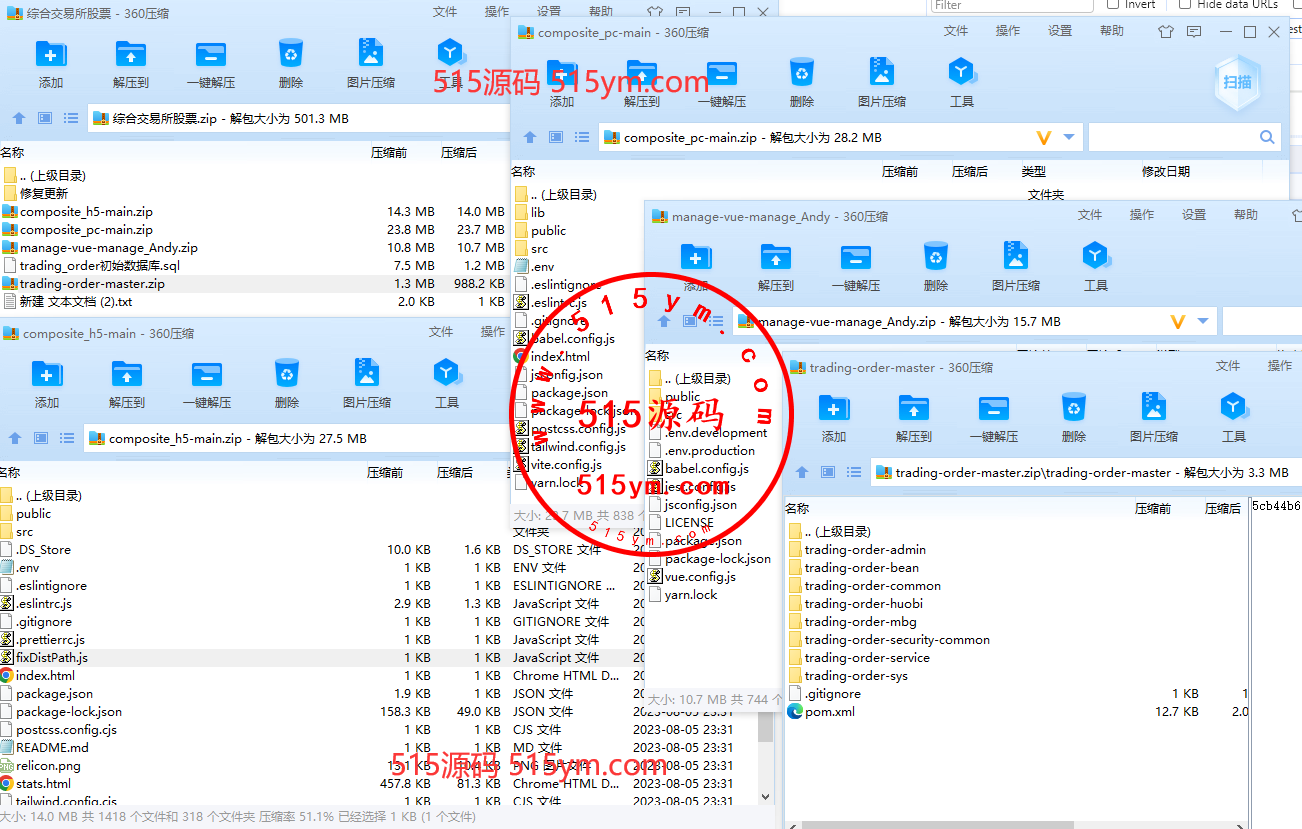Click 扫描 button in composite_pc-main window
The width and height of the screenshot is (1302, 829).
point(1237,82)
